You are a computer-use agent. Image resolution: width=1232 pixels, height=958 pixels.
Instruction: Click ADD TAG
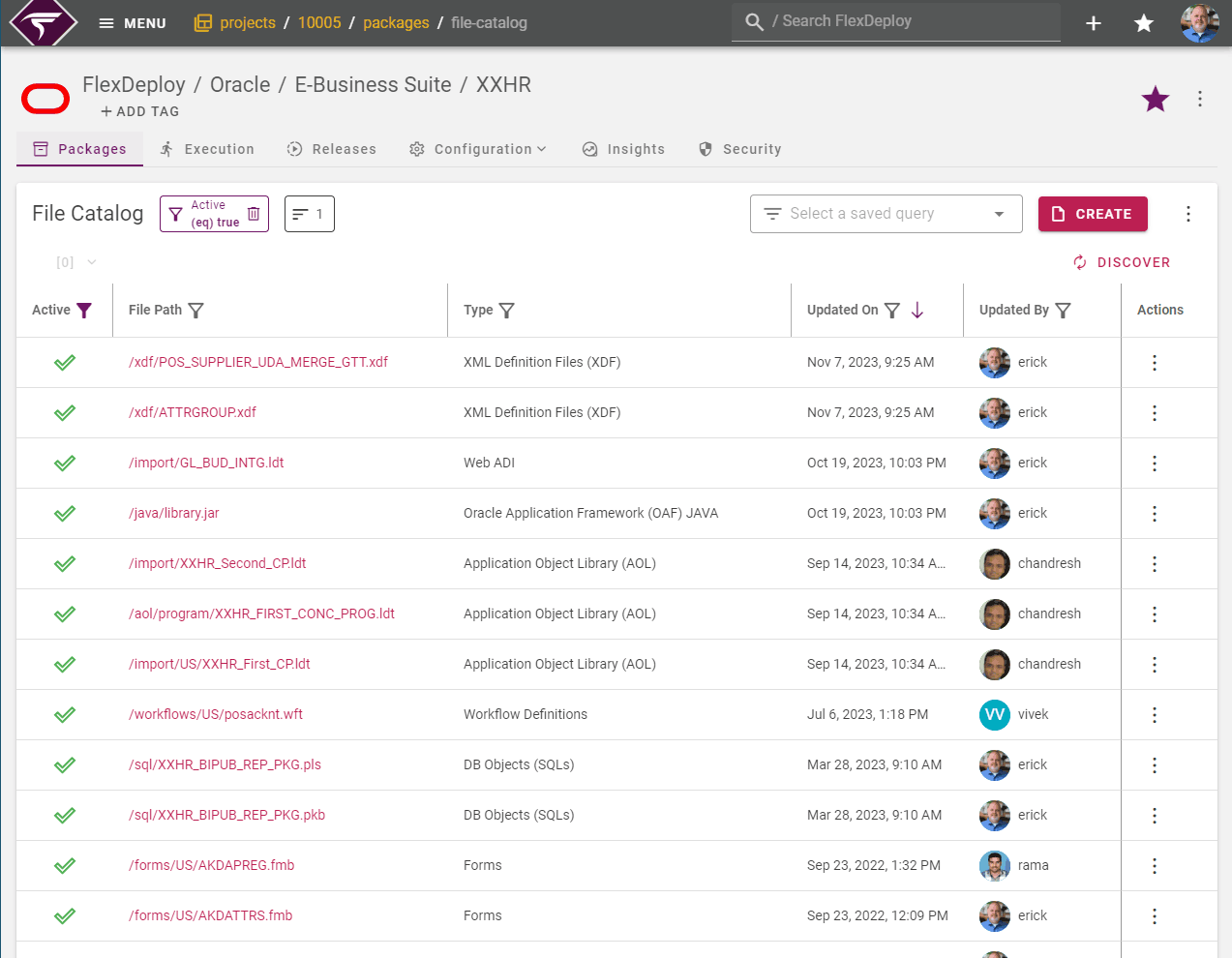click(x=140, y=111)
